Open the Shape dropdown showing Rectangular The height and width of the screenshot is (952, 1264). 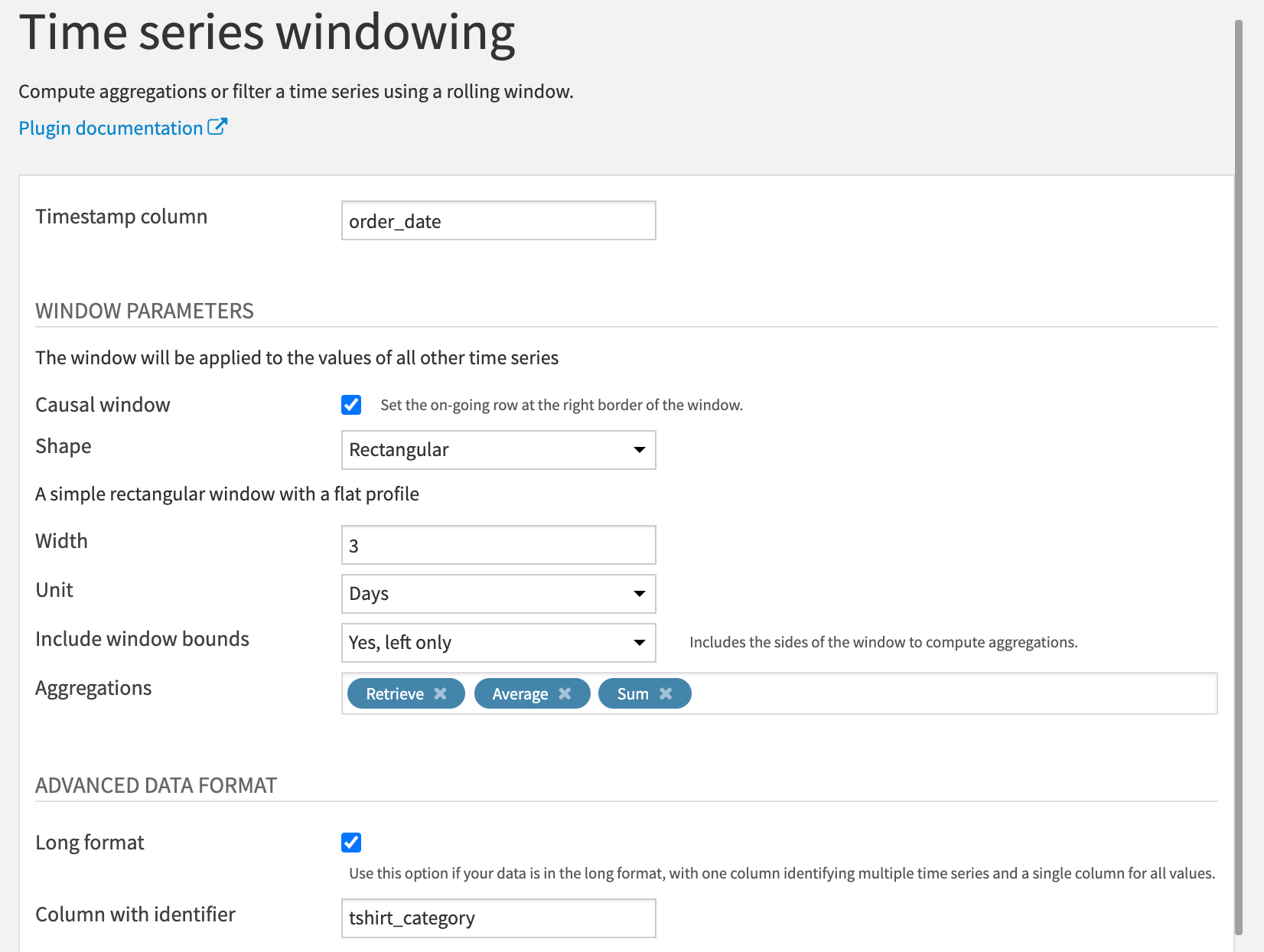pos(497,450)
